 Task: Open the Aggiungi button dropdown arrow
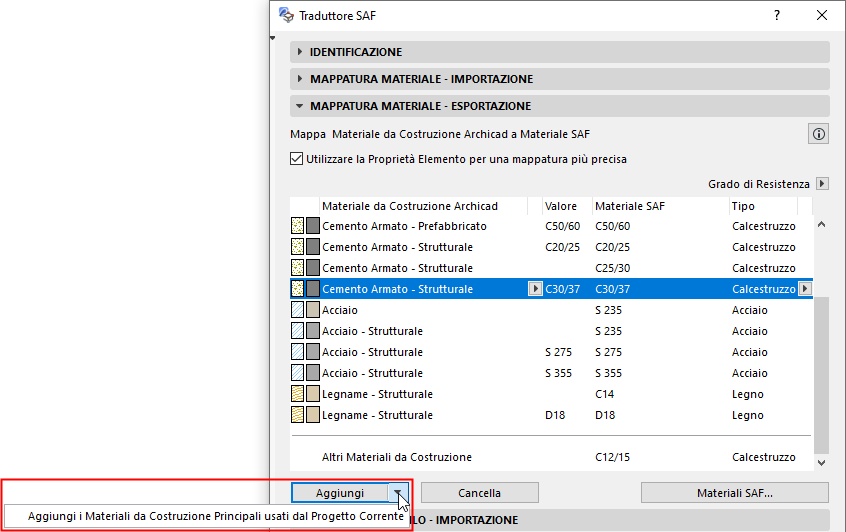398,493
